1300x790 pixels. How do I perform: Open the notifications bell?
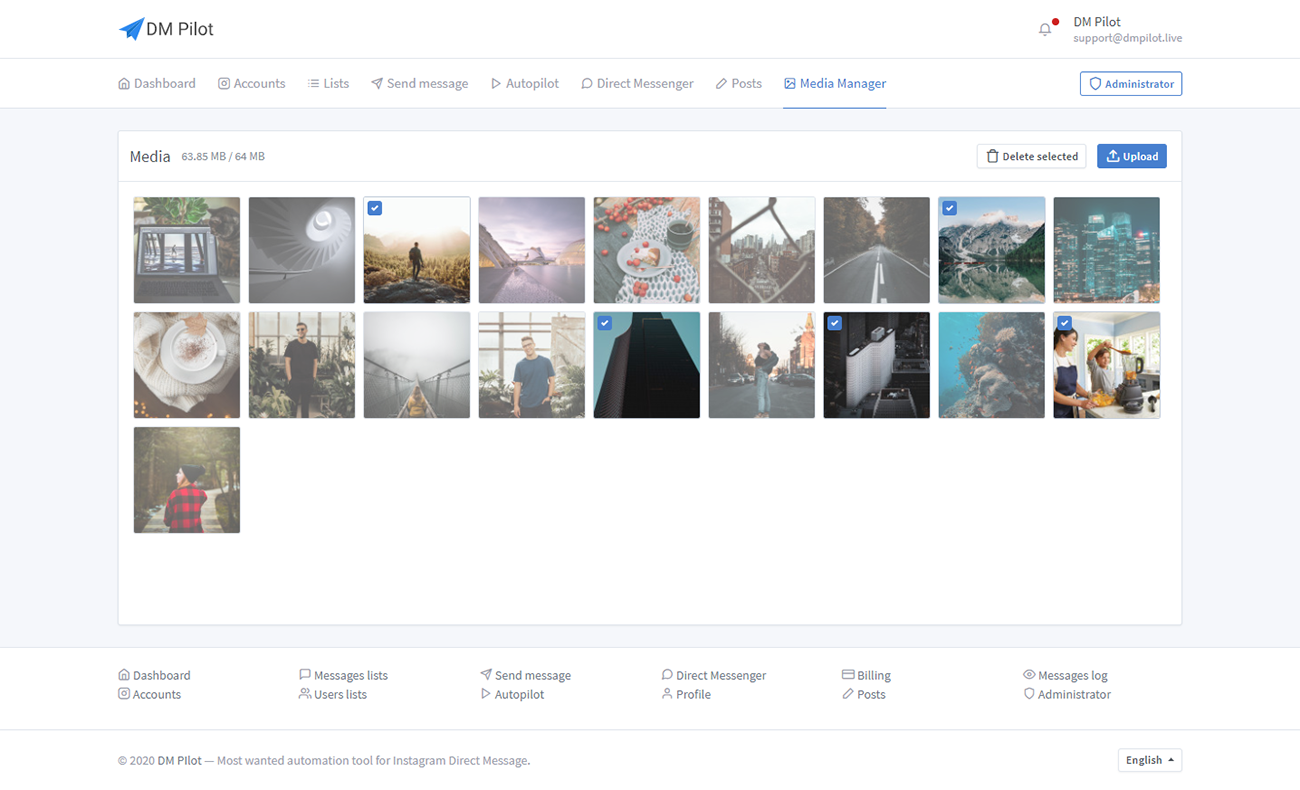pos(1045,29)
